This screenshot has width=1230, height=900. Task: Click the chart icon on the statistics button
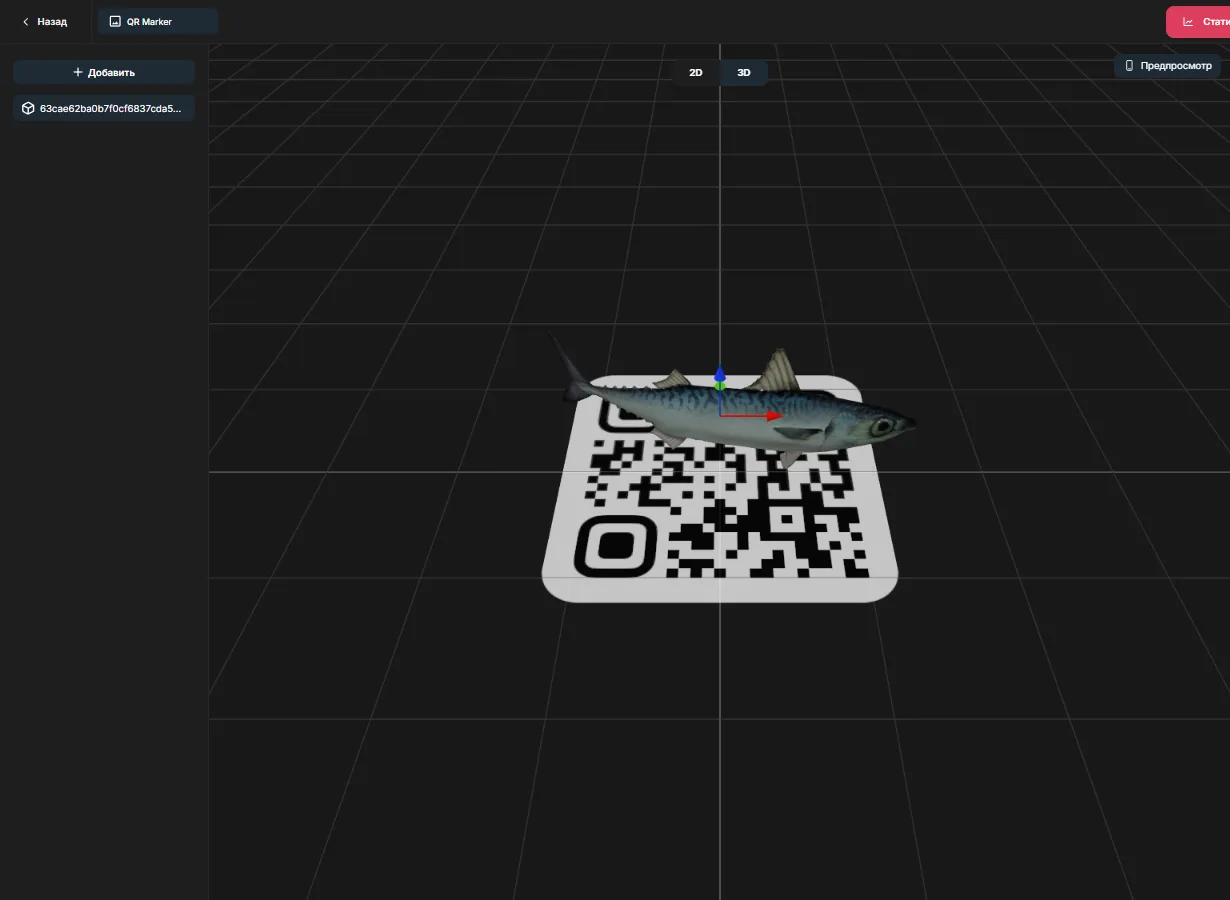pos(1188,22)
